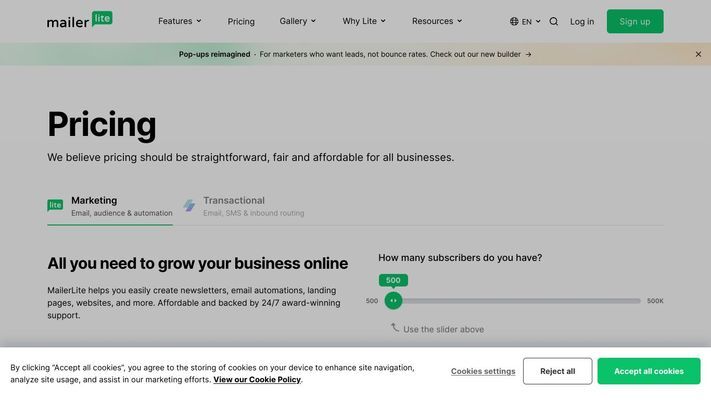Click the Transactional lightning icon

tap(189, 205)
